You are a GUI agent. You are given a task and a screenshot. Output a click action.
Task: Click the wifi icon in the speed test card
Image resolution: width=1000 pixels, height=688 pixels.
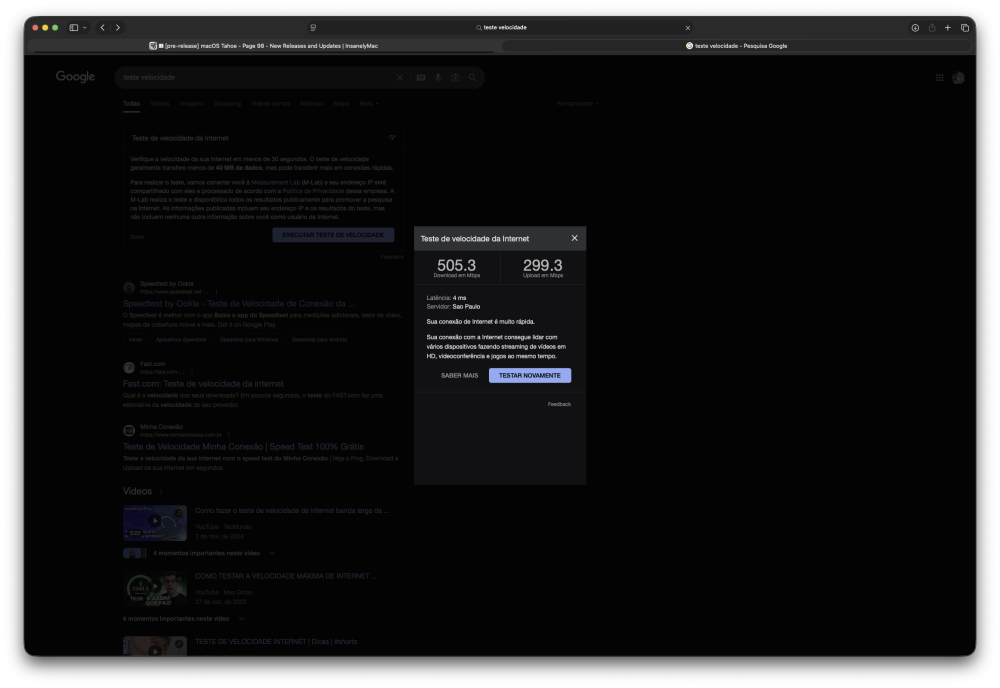(392, 138)
